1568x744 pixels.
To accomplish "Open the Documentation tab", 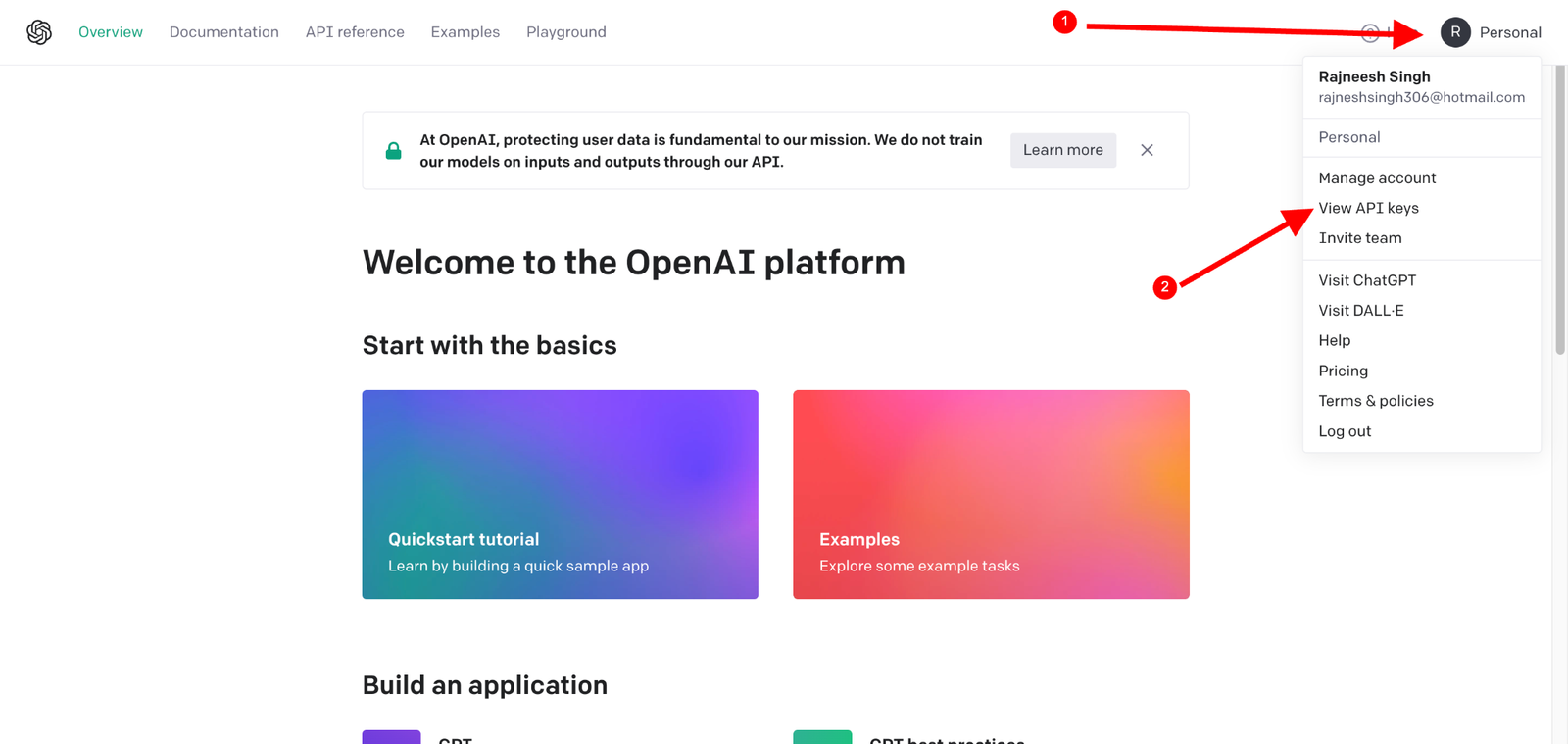I will (x=224, y=32).
